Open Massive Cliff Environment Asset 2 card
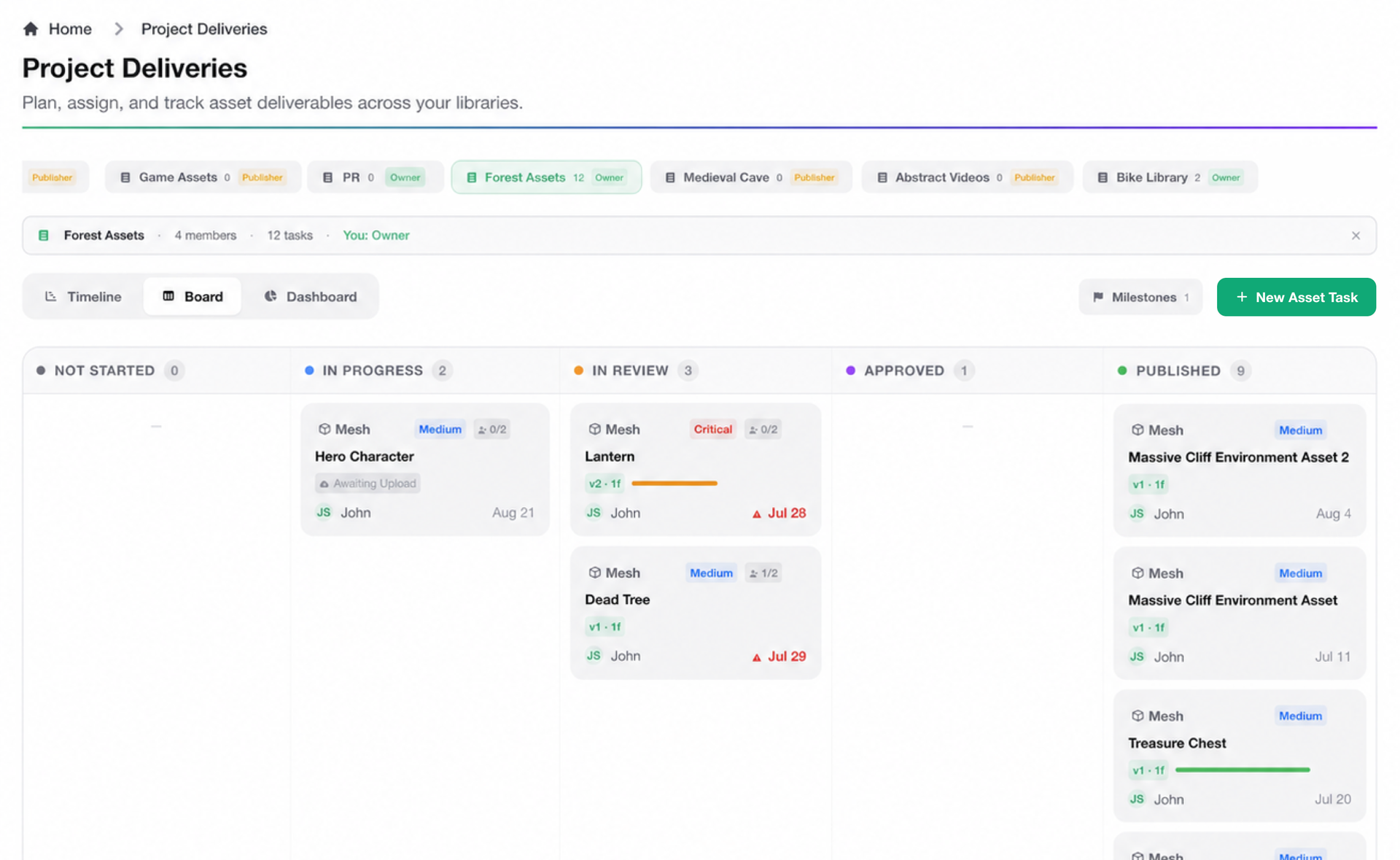The image size is (1400, 860). pos(1240,470)
